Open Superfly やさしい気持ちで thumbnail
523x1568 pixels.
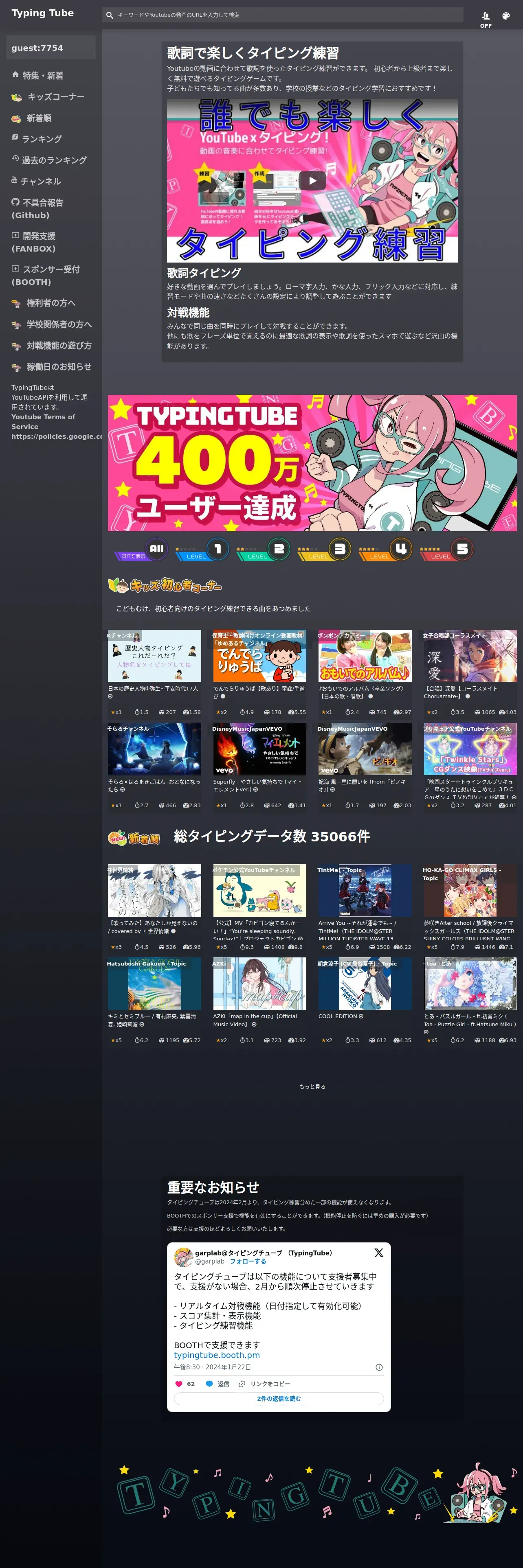click(x=259, y=749)
